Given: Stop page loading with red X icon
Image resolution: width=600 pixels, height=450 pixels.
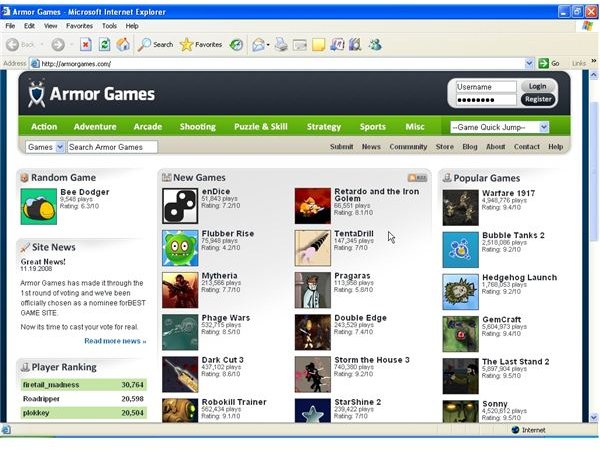Looking at the screenshot, I should [x=86, y=45].
